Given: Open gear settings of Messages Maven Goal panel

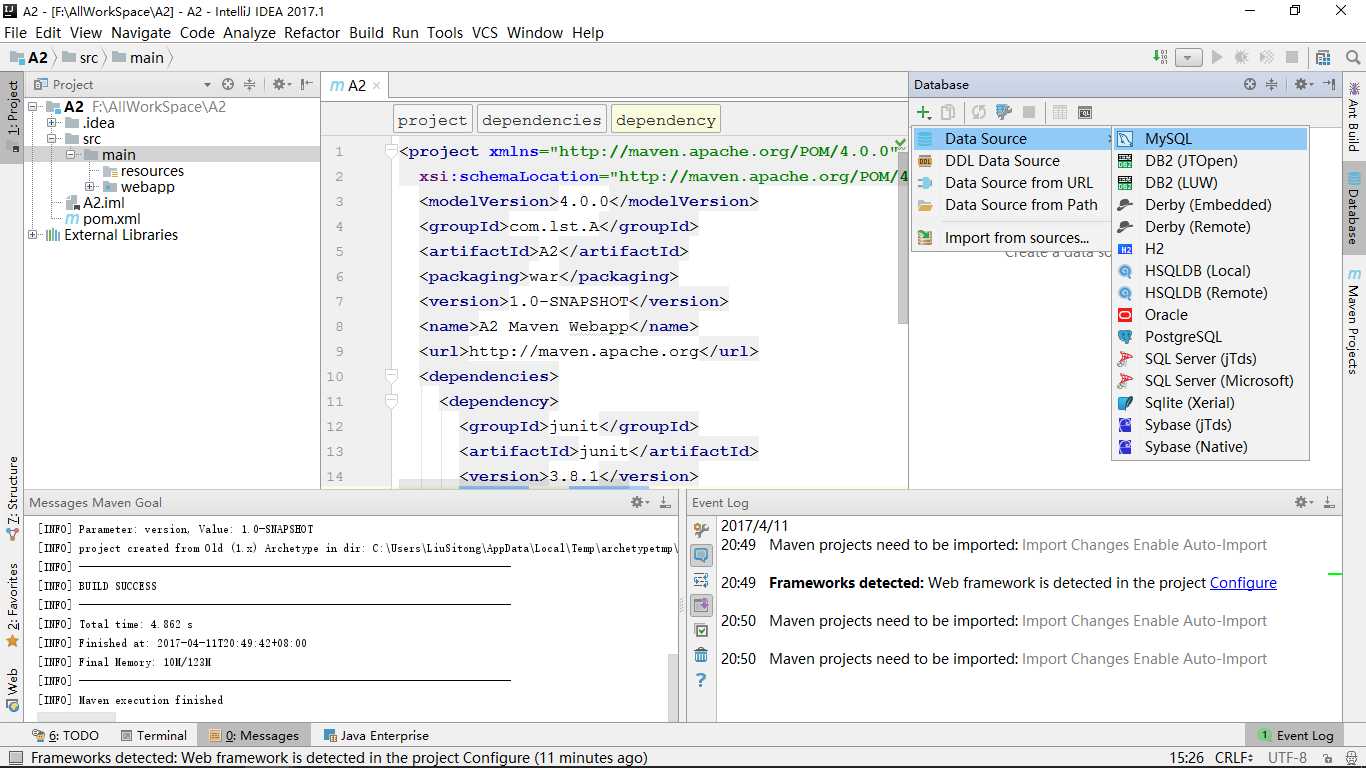Looking at the screenshot, I should [639, 502].
